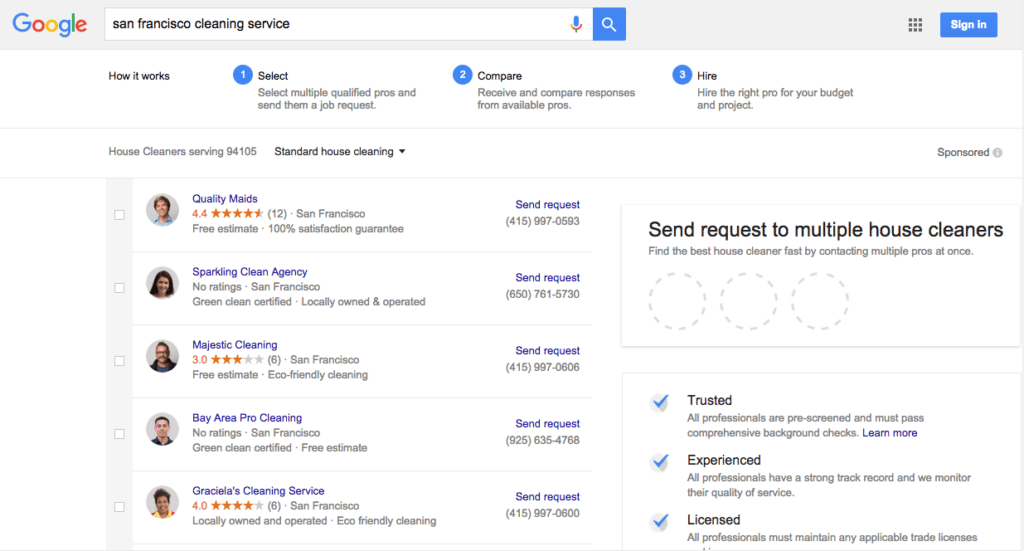Click the third empty pro placeholder circle
Image resolution: width=1024 pixels, height=551 pixels.
click(820, 301)
